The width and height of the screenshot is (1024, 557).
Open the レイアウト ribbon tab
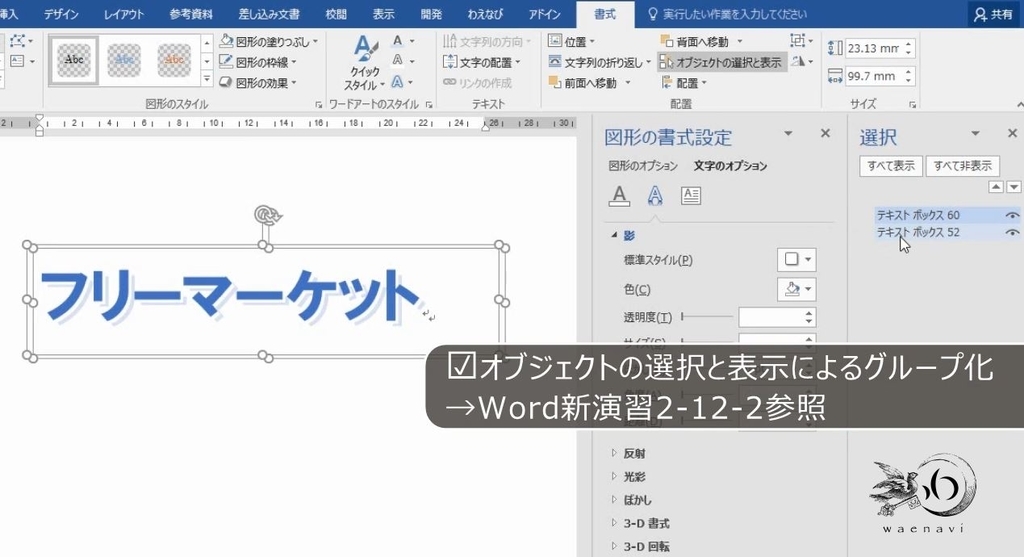[124, 14]
